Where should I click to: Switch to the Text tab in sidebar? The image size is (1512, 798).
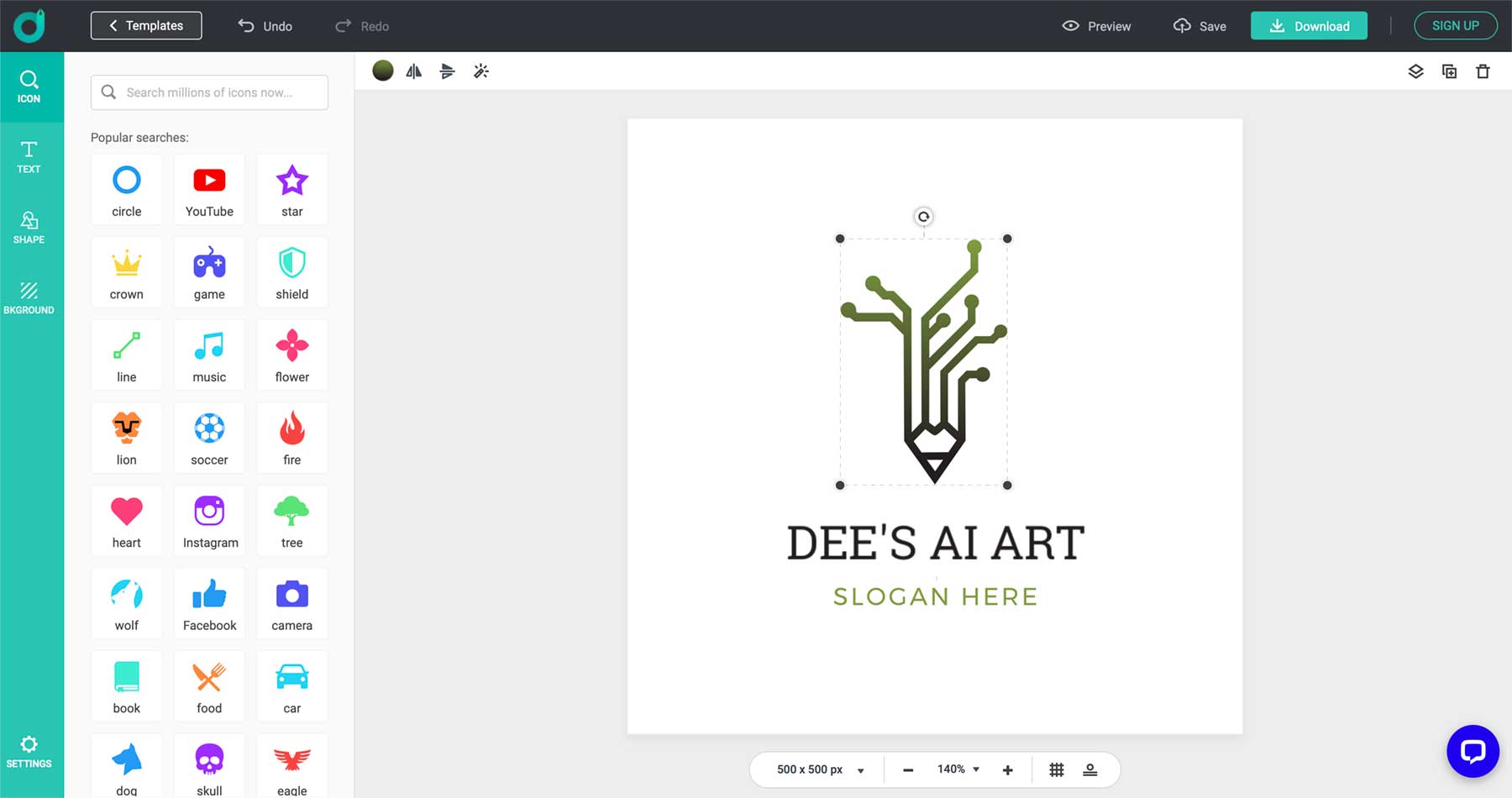[x=29, y=158]
